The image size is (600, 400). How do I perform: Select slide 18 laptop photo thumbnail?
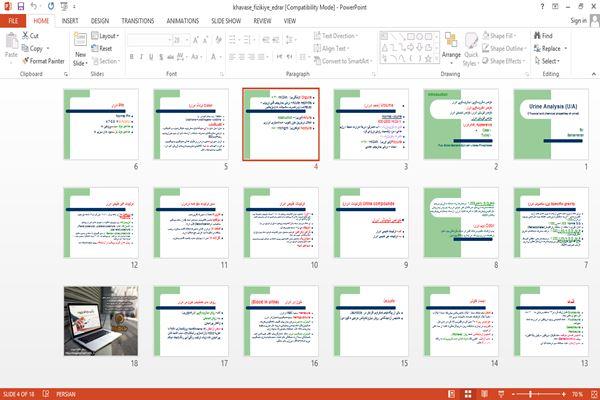click(101, 321)
